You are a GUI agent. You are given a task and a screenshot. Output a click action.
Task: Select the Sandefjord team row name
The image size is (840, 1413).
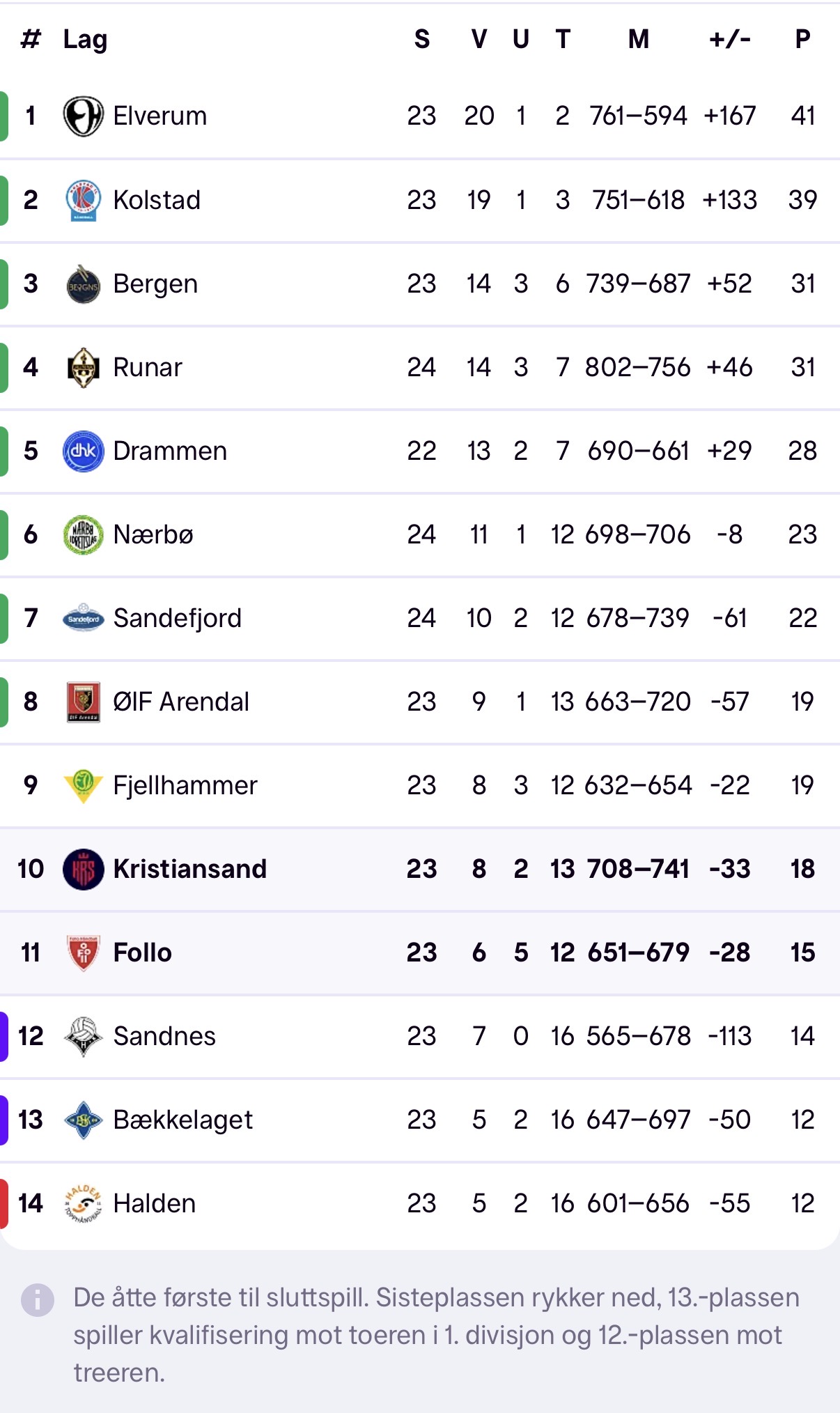[177, 618]
